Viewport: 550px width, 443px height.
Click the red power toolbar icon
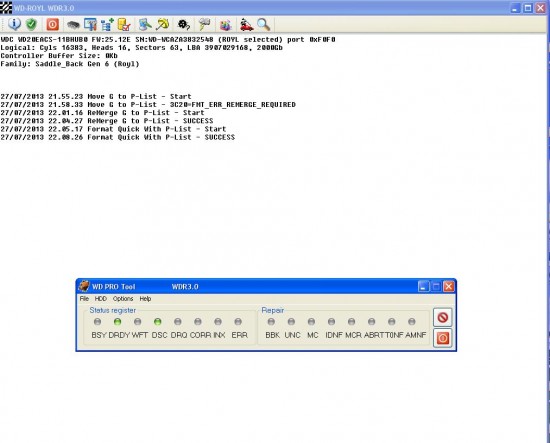point(53,24)
